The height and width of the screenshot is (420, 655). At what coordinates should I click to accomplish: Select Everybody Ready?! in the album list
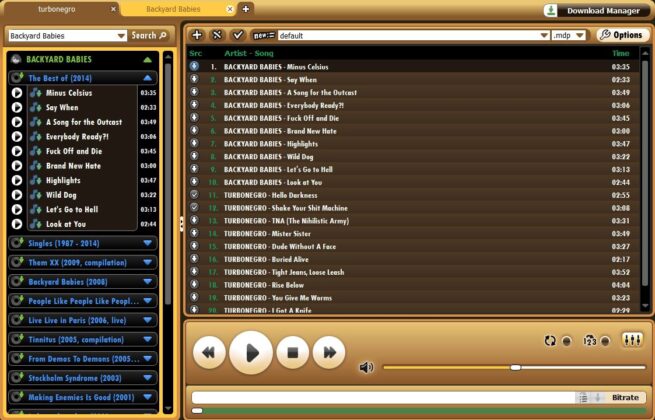pyautogui.click(x=77, y=137)
